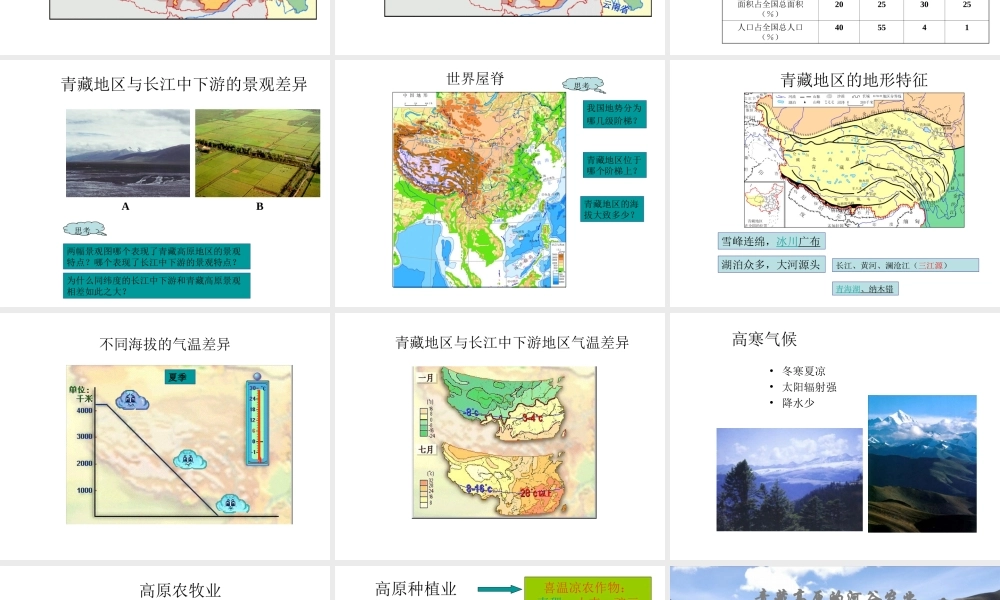Click the 我国地势分为哪几级阶梯？ box
Screen dimensions: 1000x600
[x=614, y=114]
